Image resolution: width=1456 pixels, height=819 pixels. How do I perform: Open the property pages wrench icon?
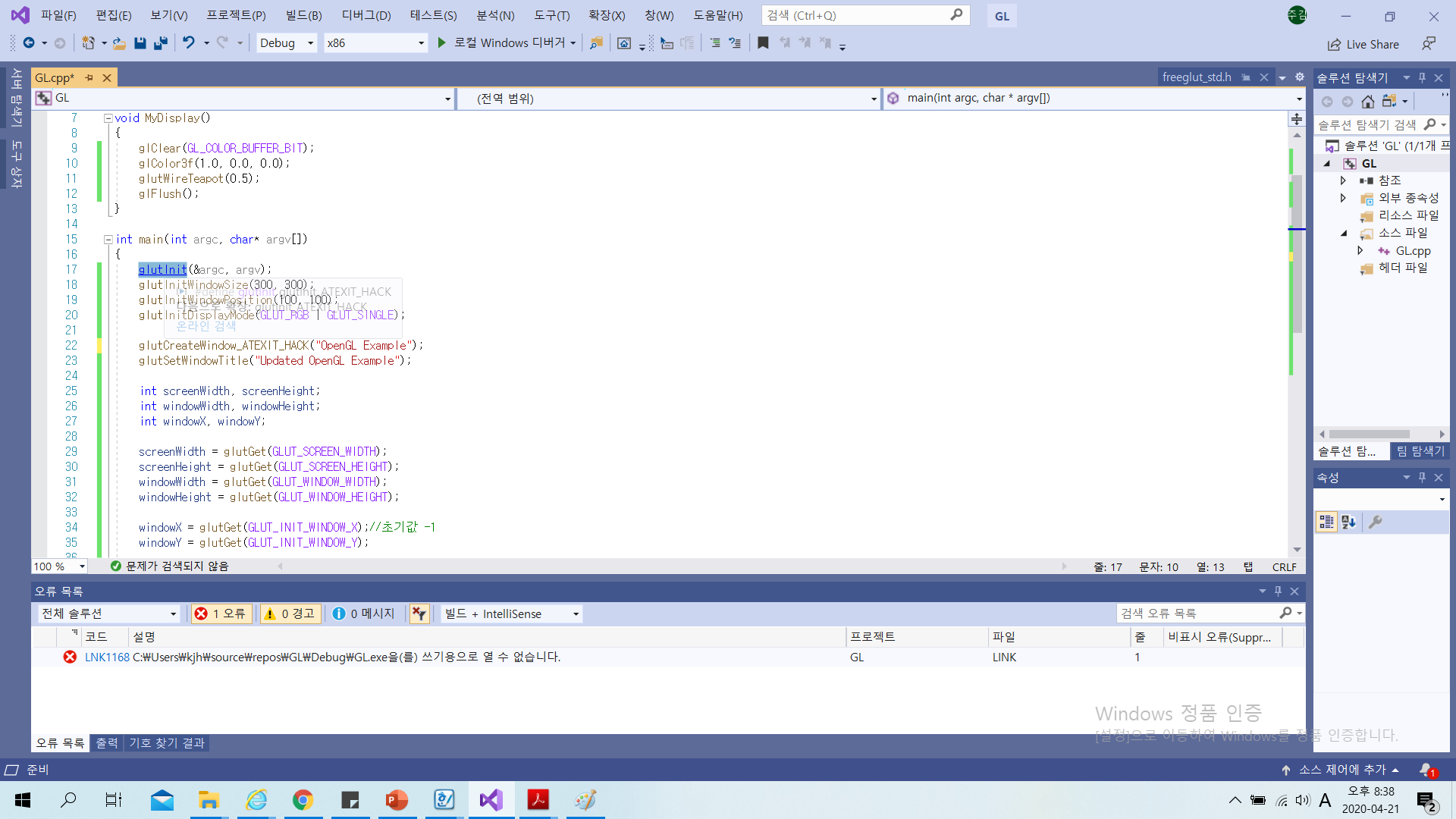coord(1375,522)
